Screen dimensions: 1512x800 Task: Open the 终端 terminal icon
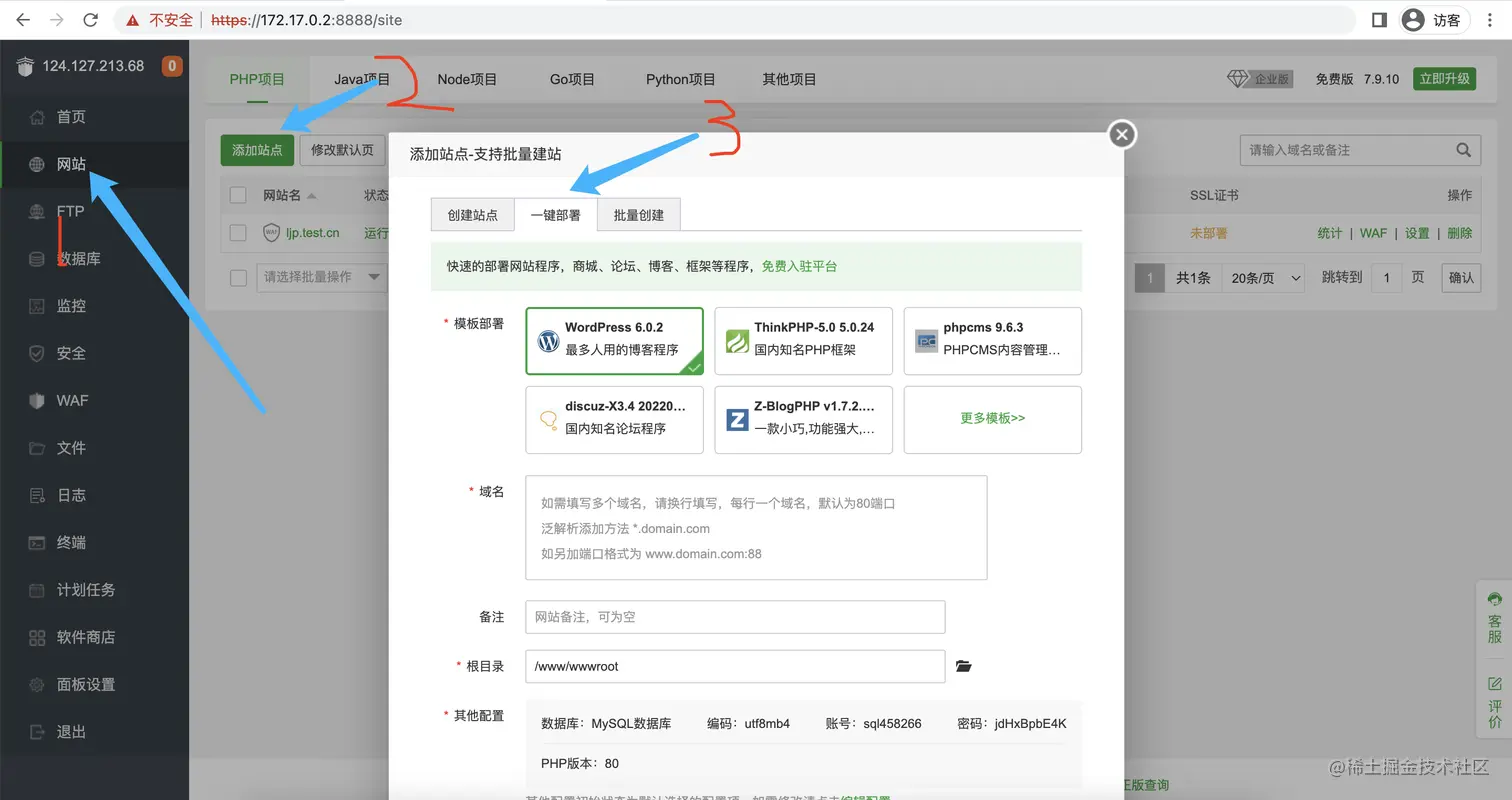[x=37, y=543]
